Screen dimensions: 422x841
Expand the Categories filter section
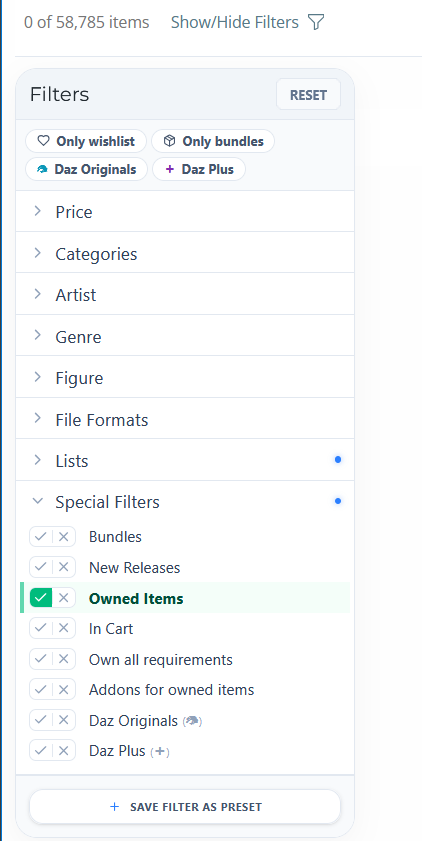[x=185, y=253]
